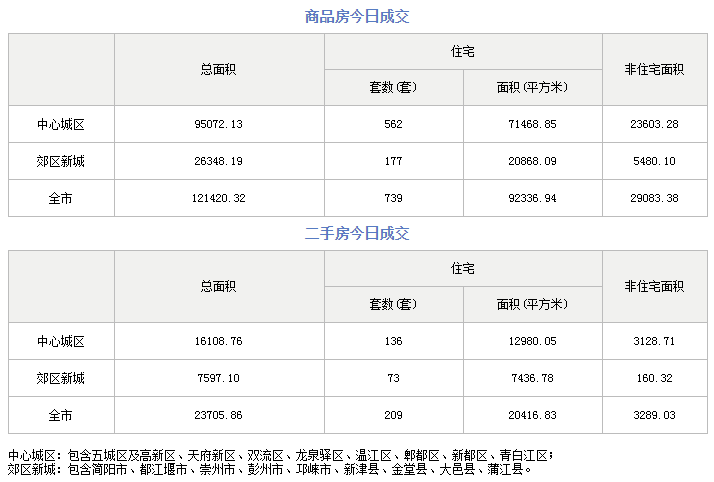Click the 29083.38 cell
The height and width of the screenshot is (482, 714).
654,198
